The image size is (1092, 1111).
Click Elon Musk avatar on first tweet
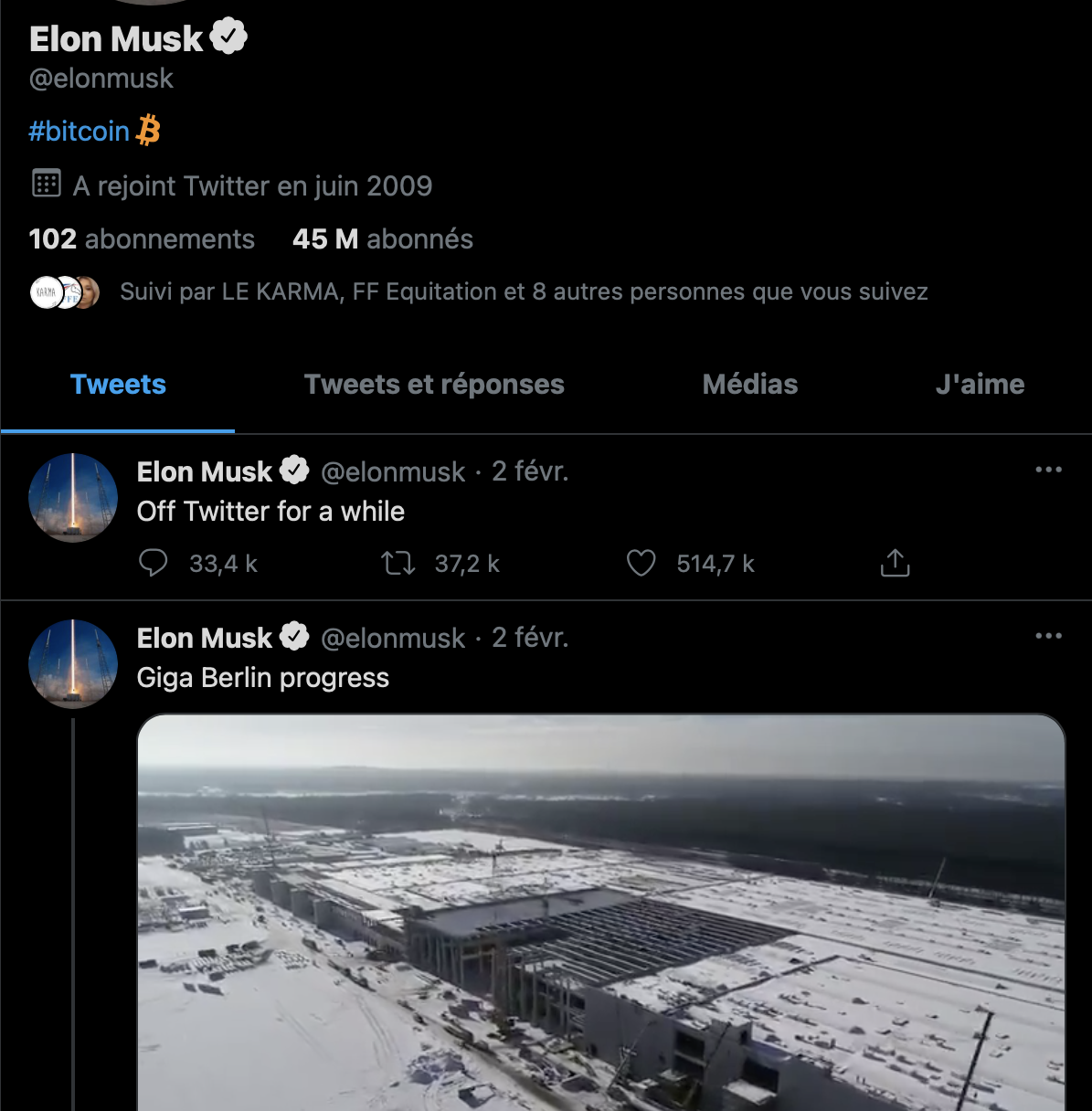tap(73, 497)
